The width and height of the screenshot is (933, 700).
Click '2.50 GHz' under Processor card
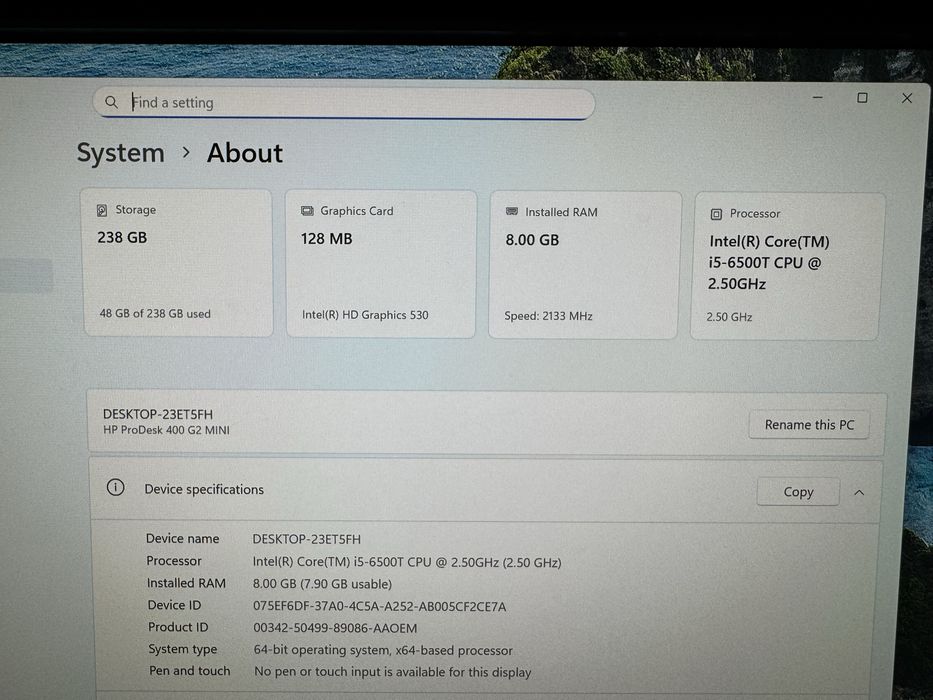point(729,317)
